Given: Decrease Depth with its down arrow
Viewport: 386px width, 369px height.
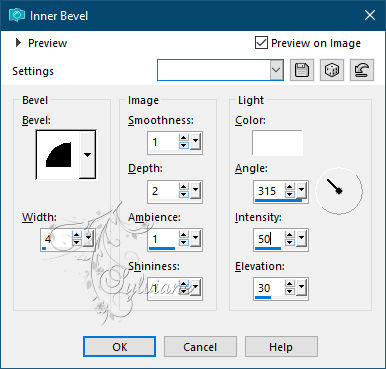Looking at the screenshot, I should point(184,194).
